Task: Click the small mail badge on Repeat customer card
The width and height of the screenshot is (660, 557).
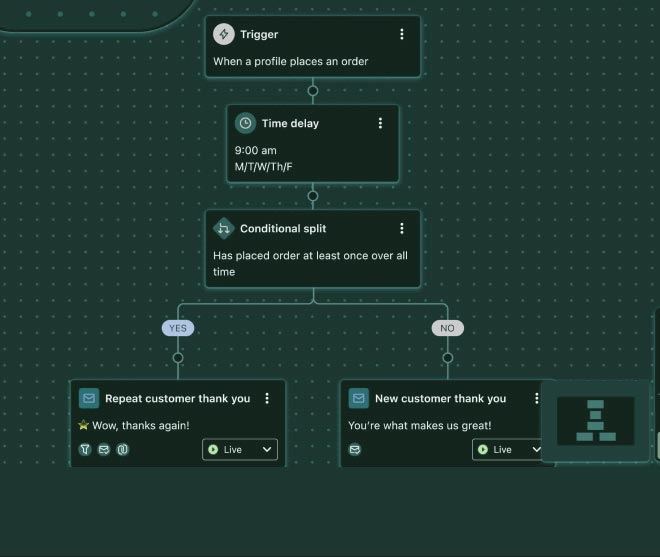Action: click(104, 450)
